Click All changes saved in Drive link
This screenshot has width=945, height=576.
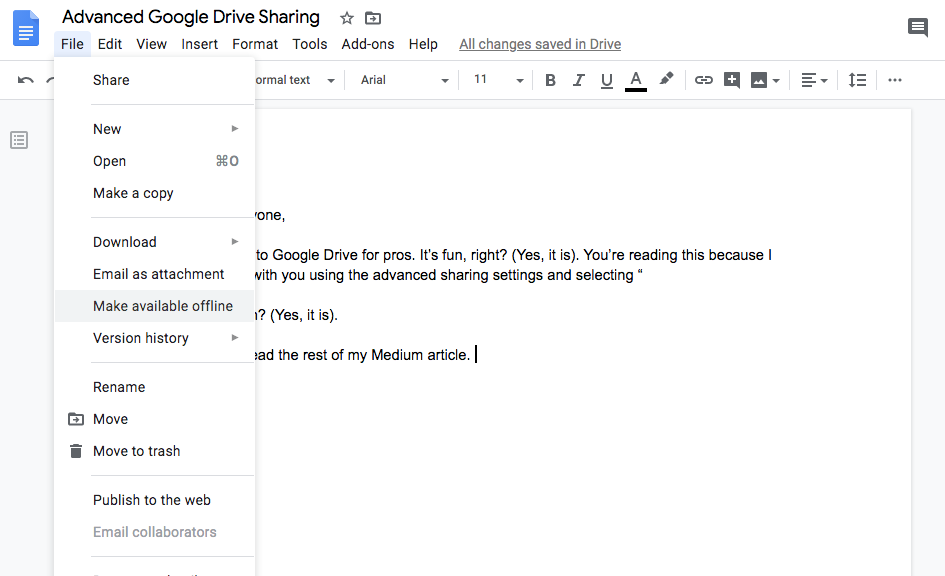coord(540,44)
